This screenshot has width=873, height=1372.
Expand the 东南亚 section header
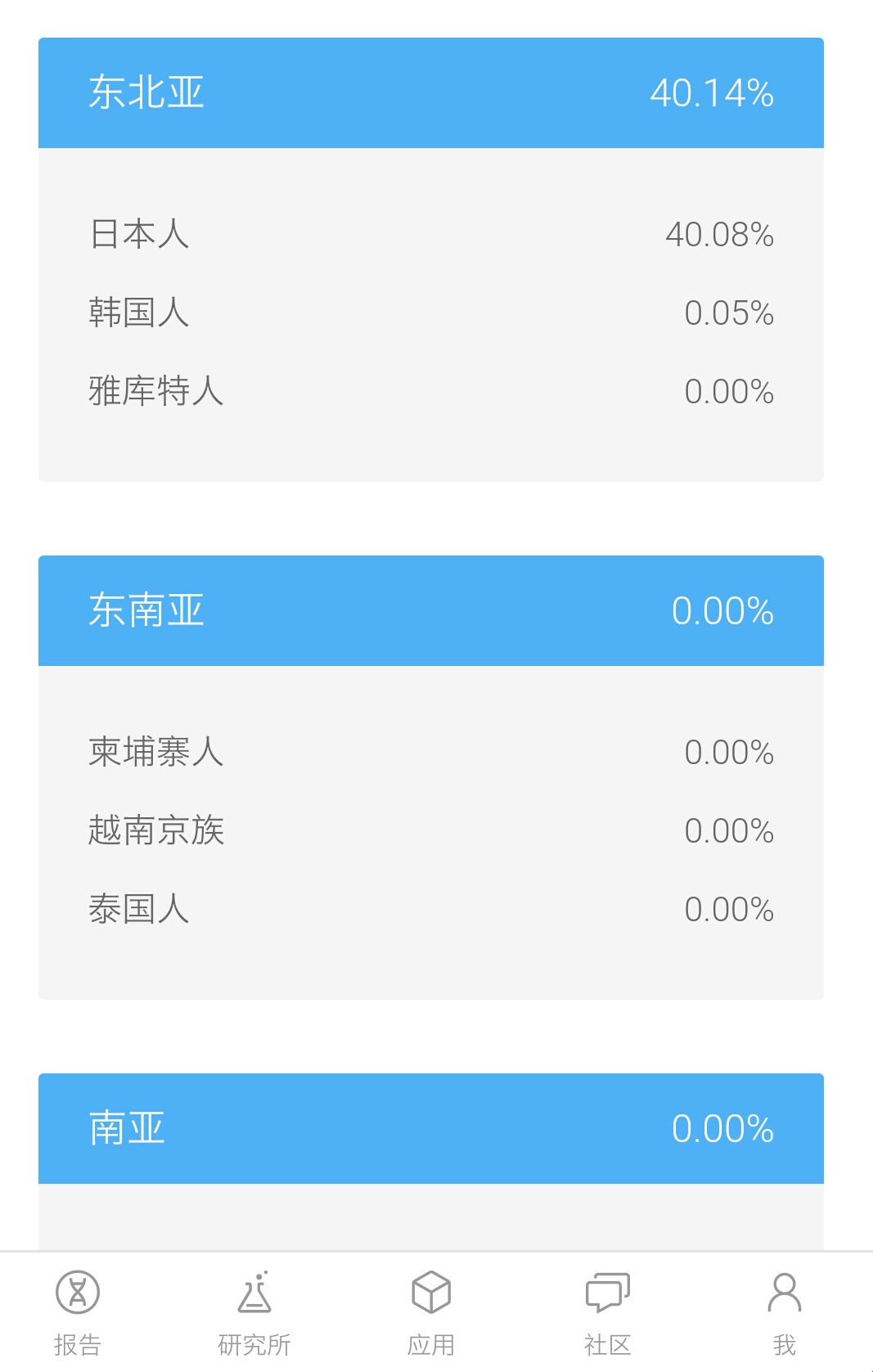pyautogui.click(x=431, y=610)
